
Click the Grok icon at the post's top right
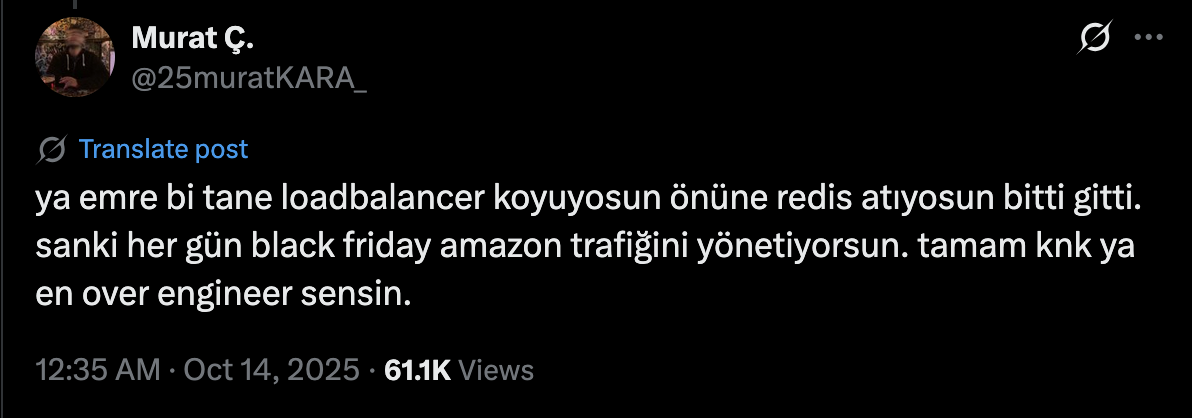tap(1095, 37)
